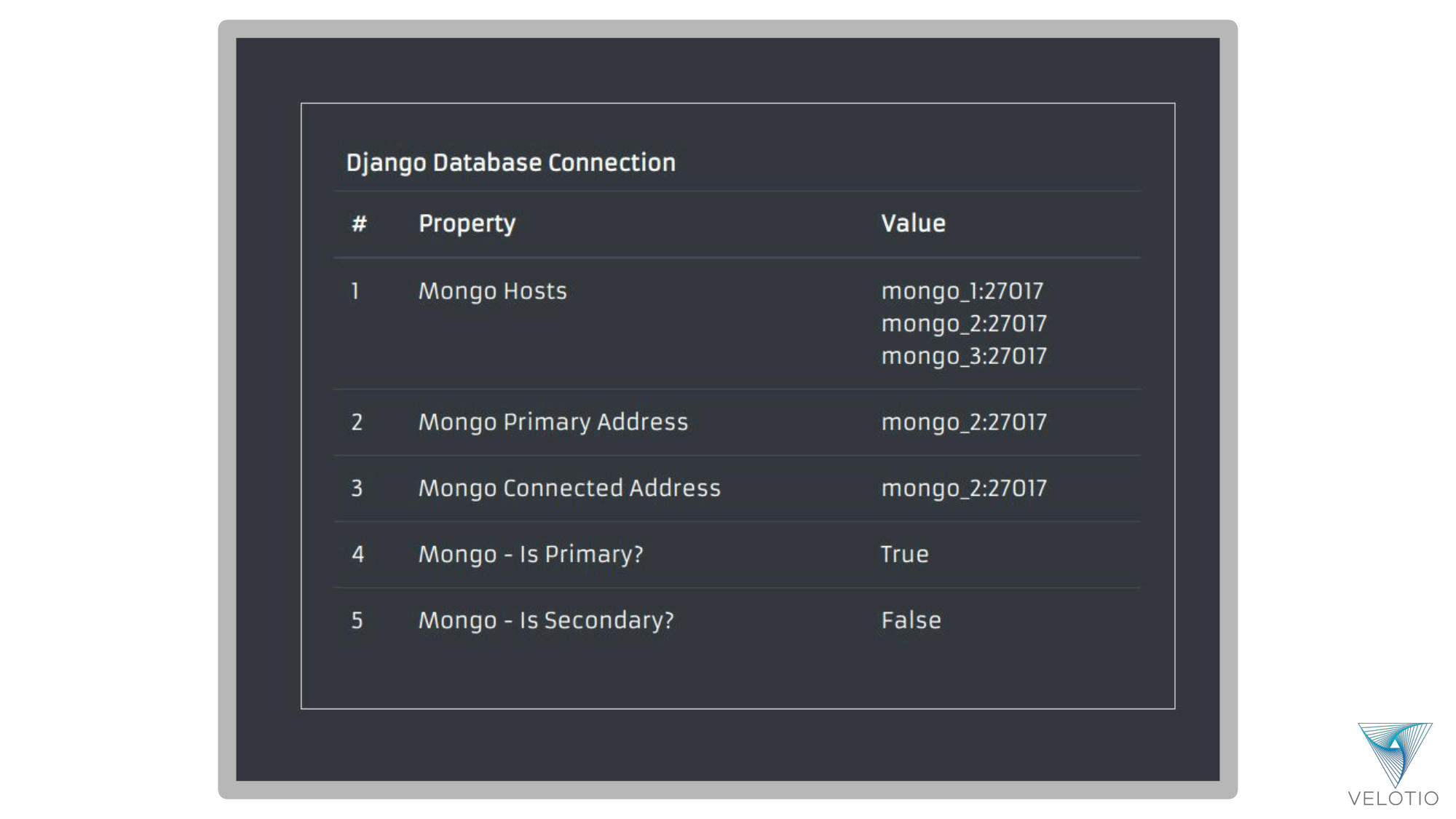Click the 'False' value
The height and width of the screenshot is (819, 1456).
tap(911, 620)
